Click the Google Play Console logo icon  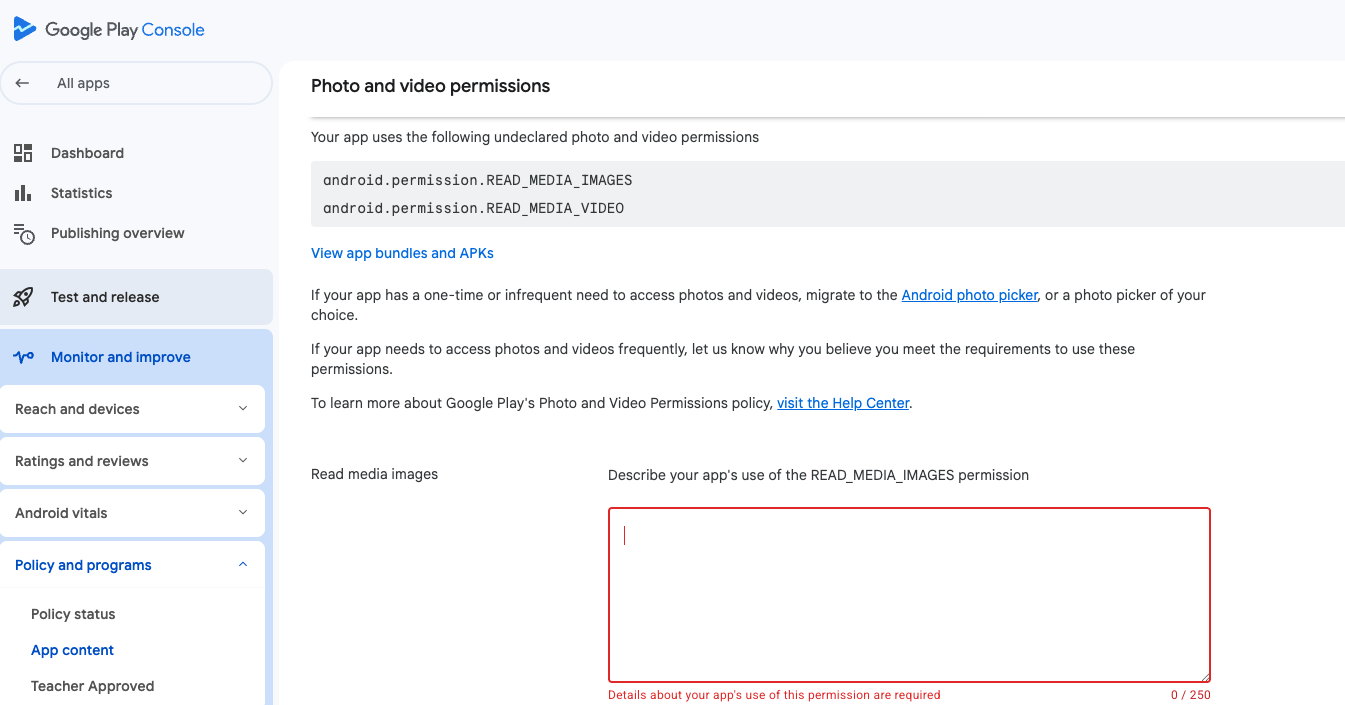[25, 29]
